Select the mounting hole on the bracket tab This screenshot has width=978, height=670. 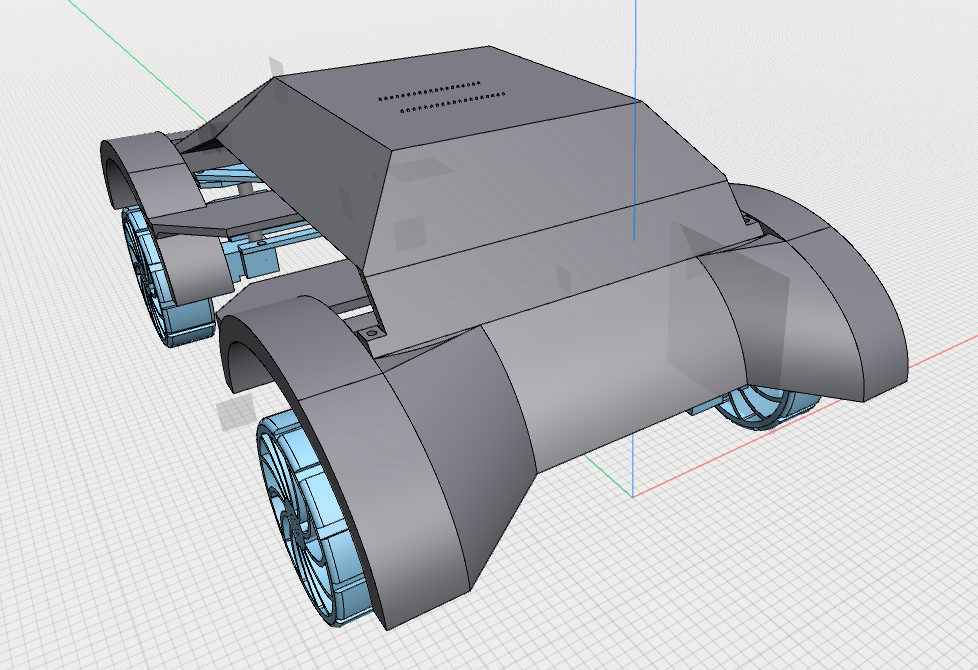[372, 330]
